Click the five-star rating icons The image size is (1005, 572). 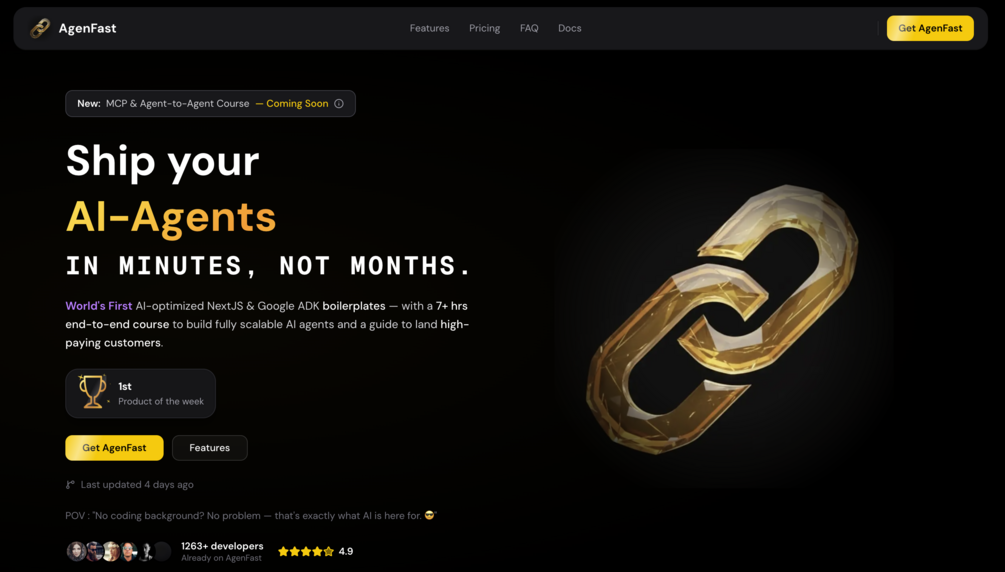[306, 551]
